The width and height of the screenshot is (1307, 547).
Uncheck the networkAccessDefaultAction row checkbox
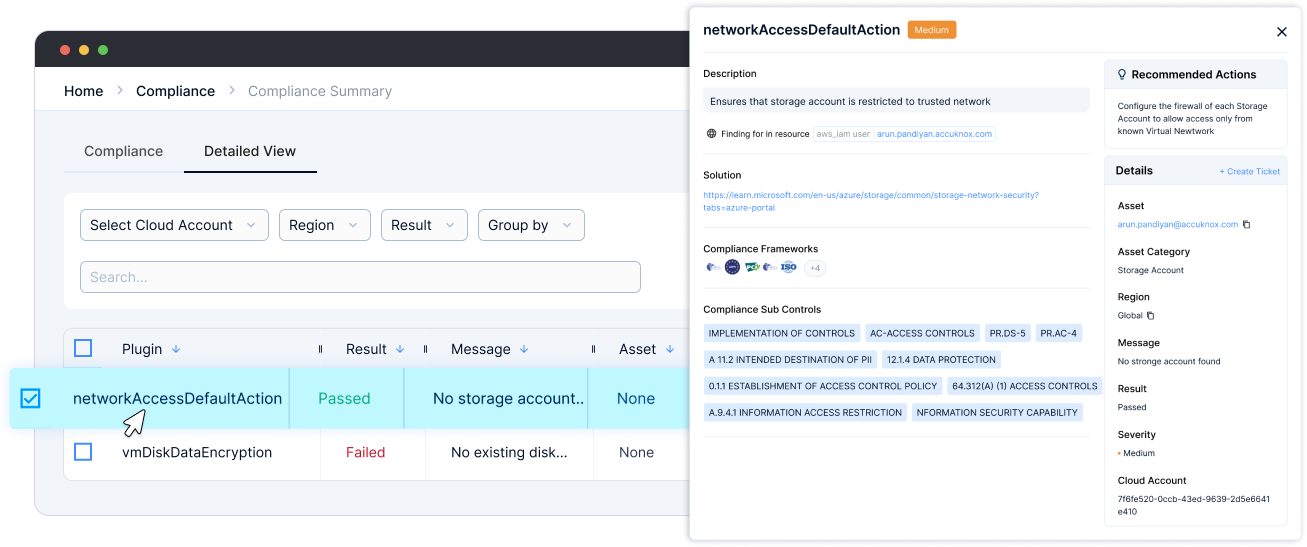click(x=31, y=398)
